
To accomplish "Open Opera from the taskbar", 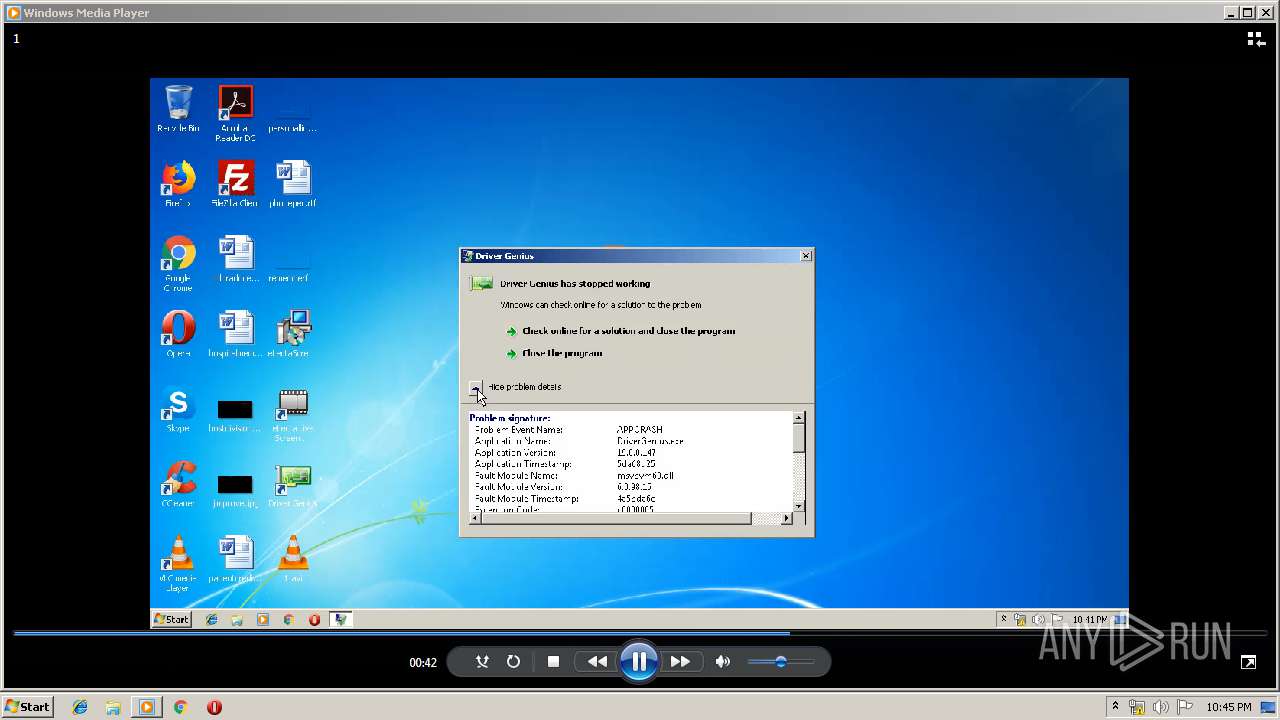I will coord(214,707).
